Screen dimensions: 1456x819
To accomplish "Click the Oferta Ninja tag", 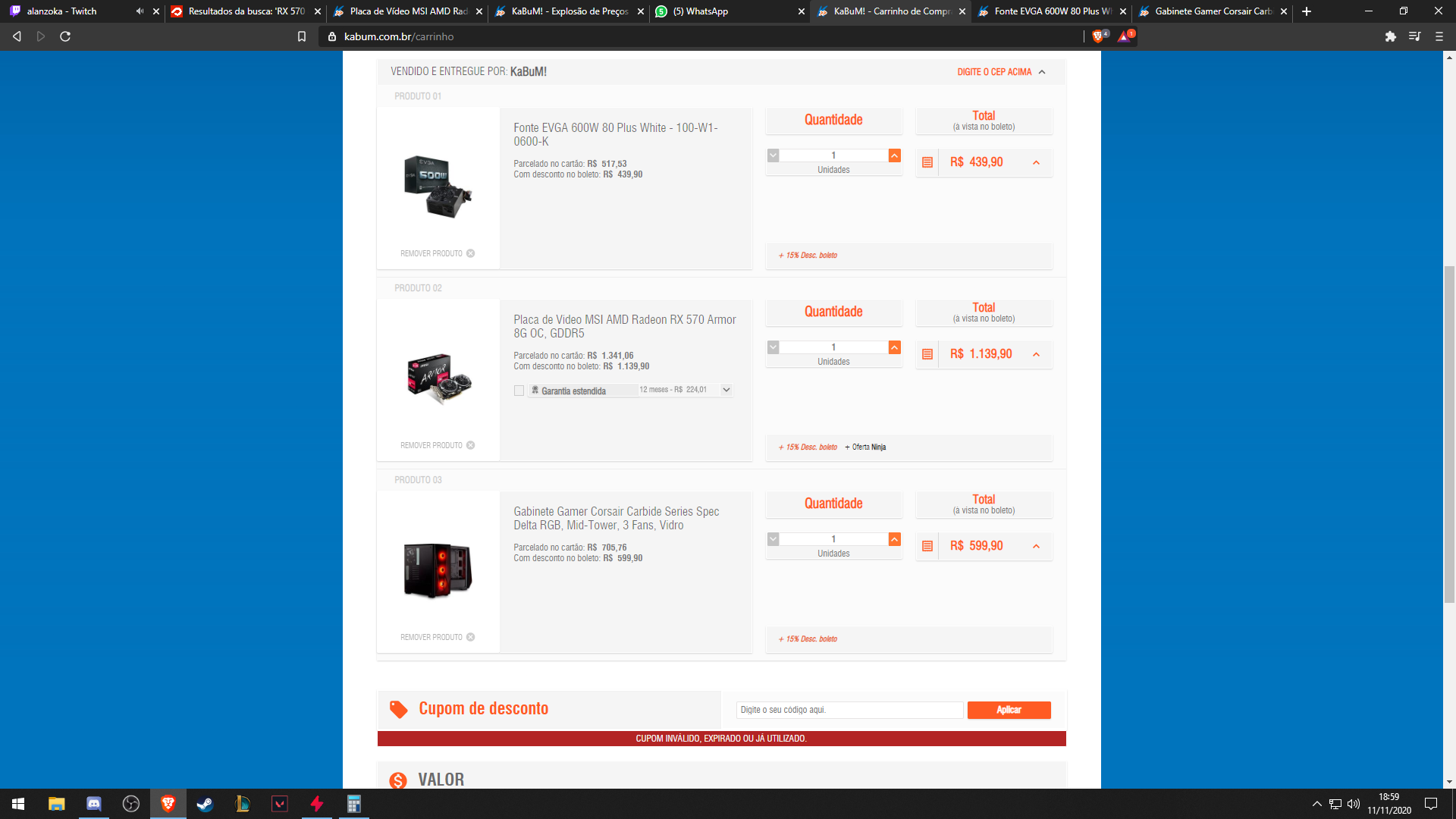I will point(865,447).
